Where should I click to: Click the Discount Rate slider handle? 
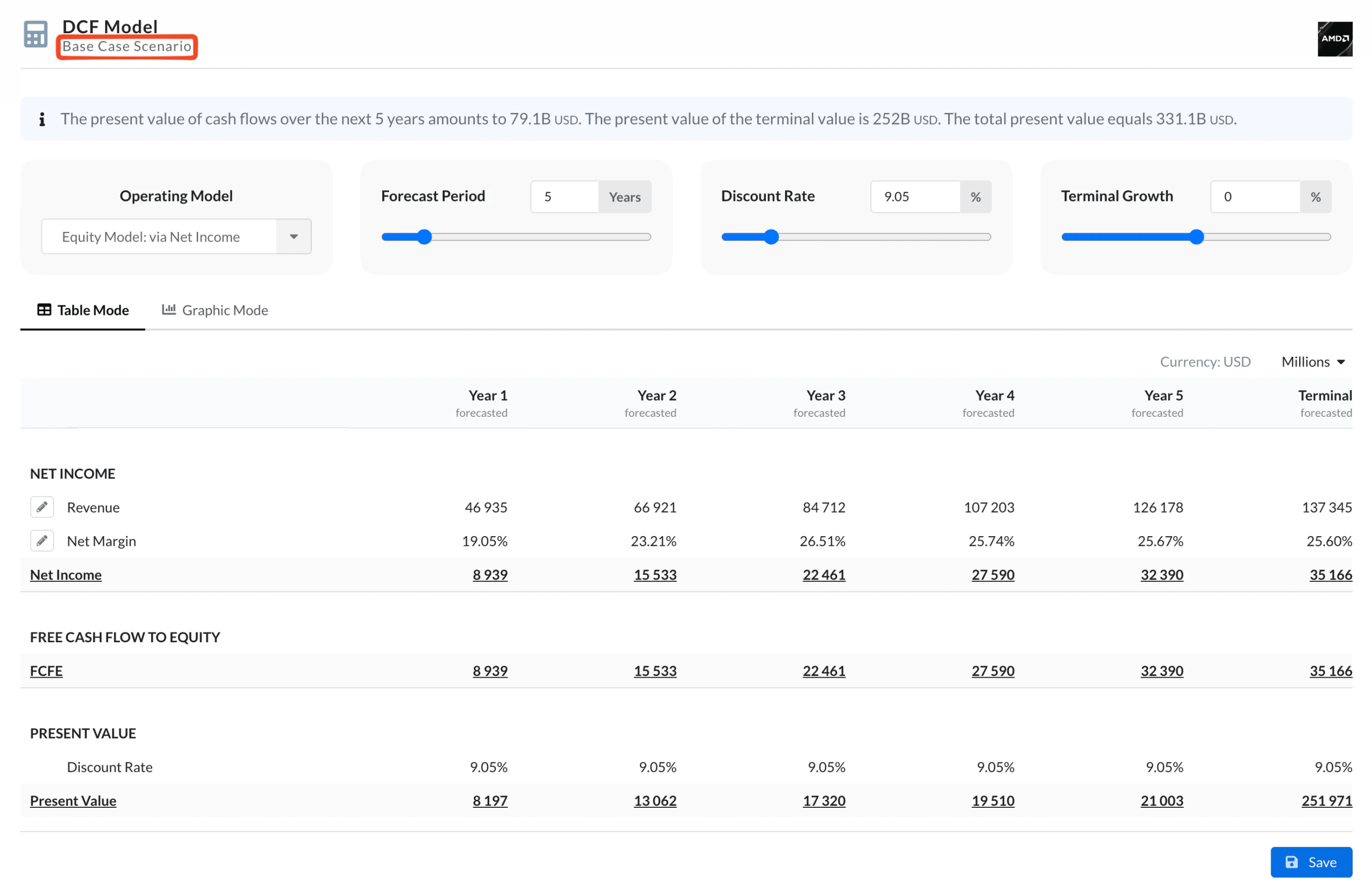click(x=771, y=237)
